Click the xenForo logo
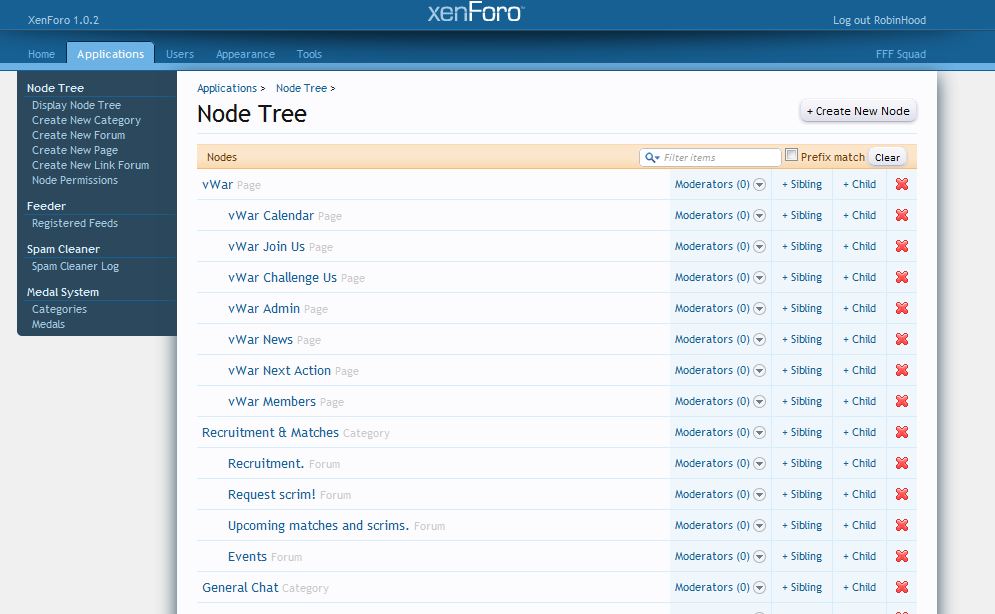Screen dimensions: 995x614 [x=475, y=13]
